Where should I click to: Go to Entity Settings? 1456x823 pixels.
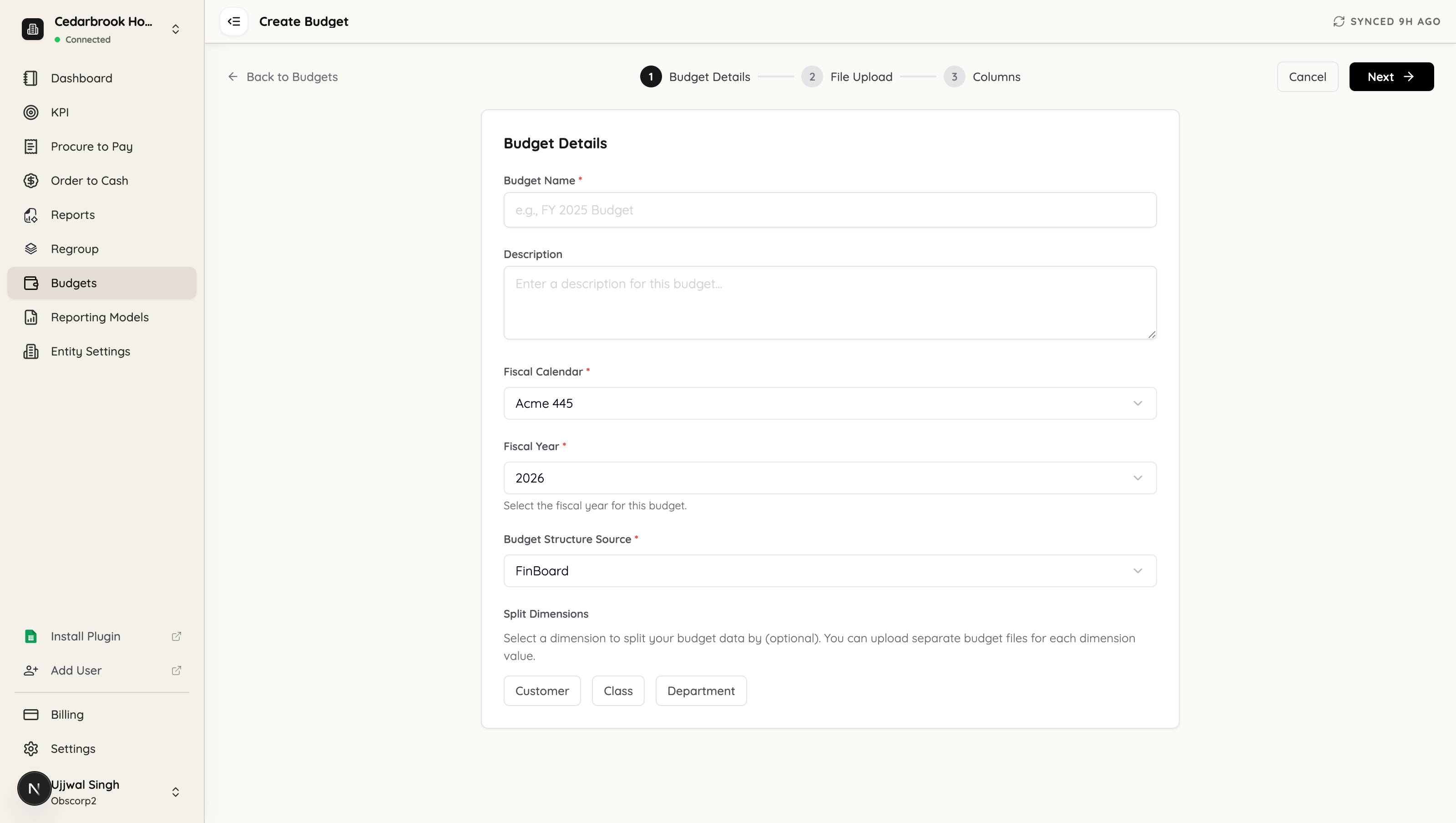click(x=102, y=351)
